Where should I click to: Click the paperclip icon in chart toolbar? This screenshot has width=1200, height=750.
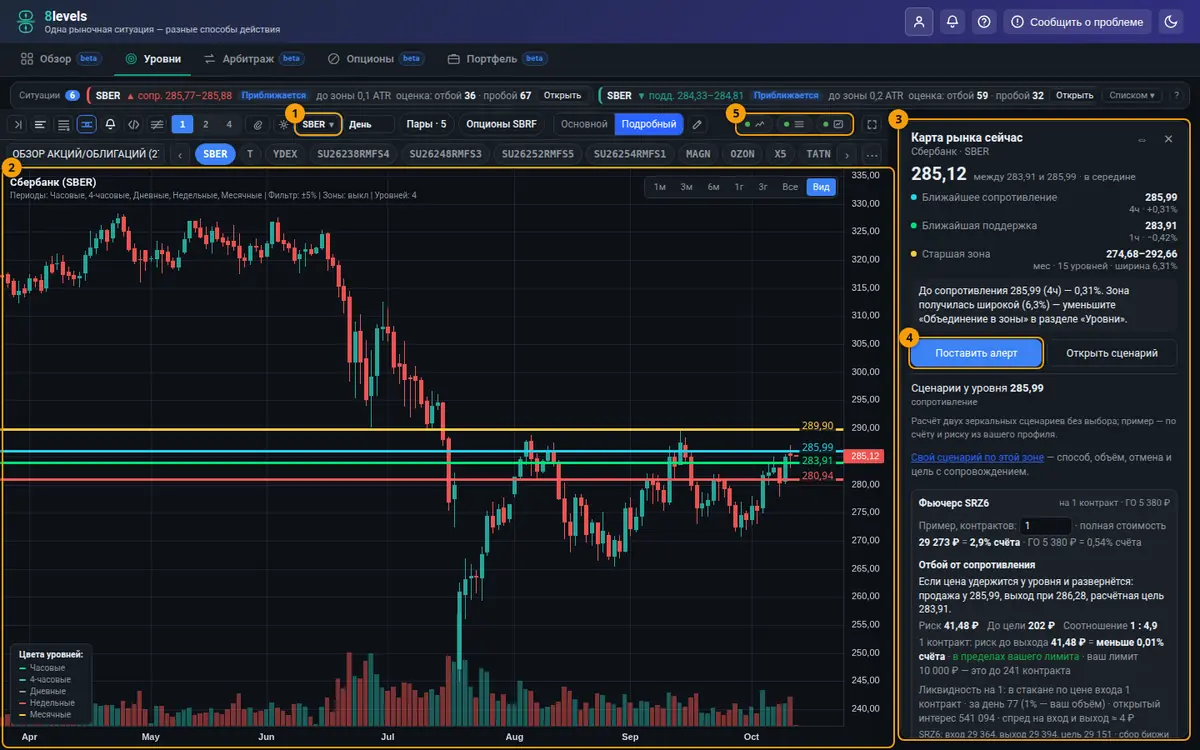257,124
